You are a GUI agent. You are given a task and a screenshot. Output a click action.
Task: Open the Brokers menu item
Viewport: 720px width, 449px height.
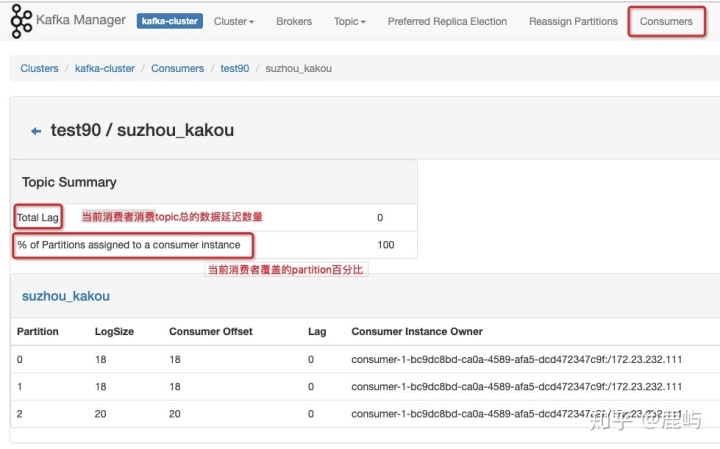[x=294, y=22]
